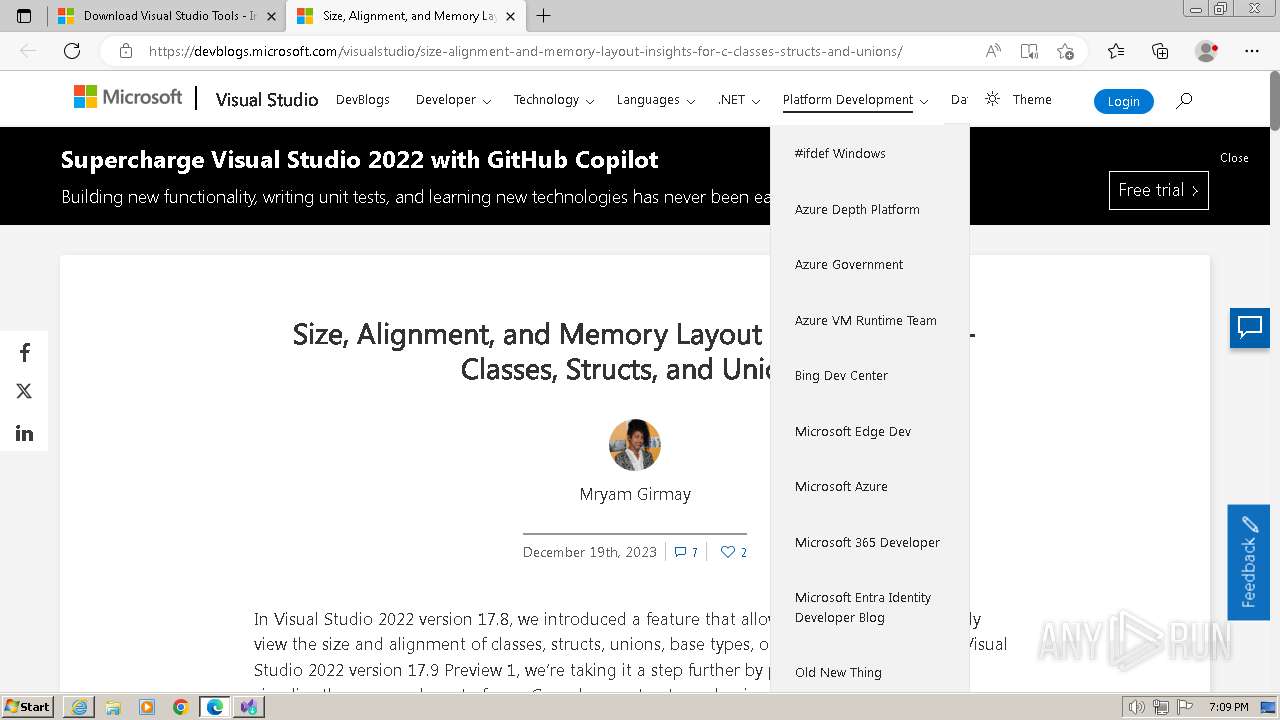Open browser Collections icon
Image resolution: width=1280 pixels, height=720 pixels.
pos(1160,51)
